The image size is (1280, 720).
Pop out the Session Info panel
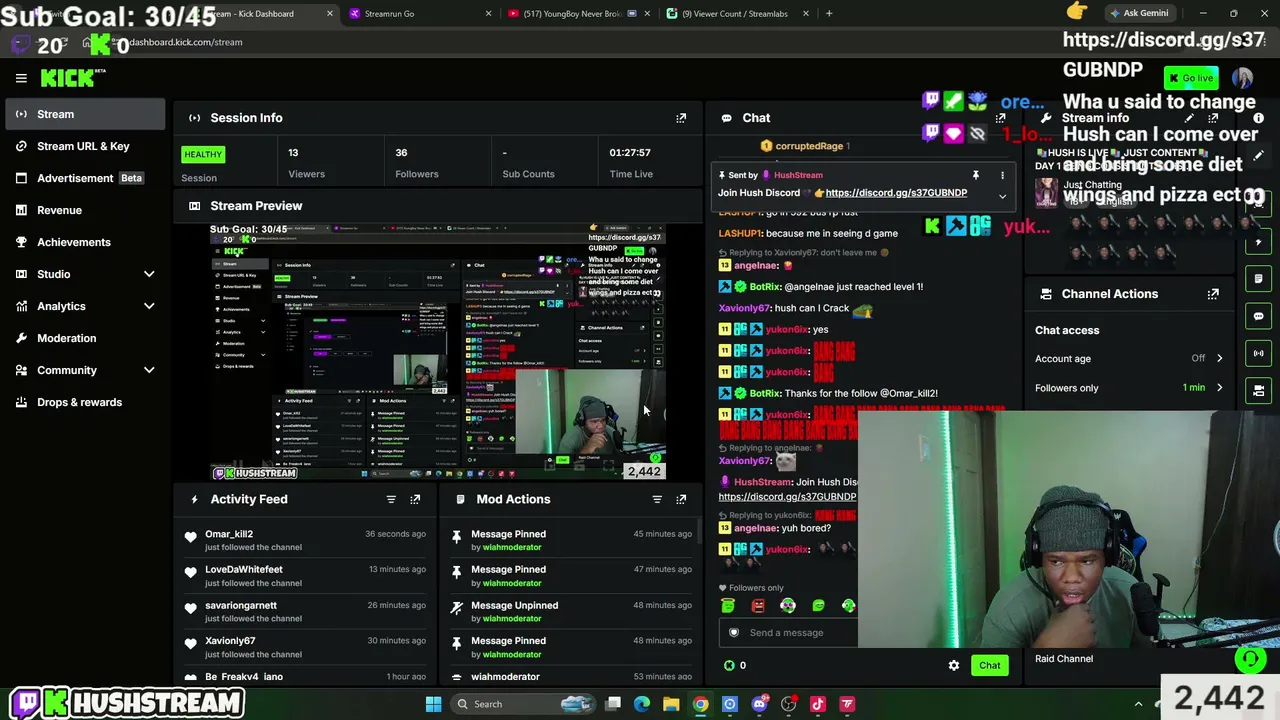click(681, 118)
